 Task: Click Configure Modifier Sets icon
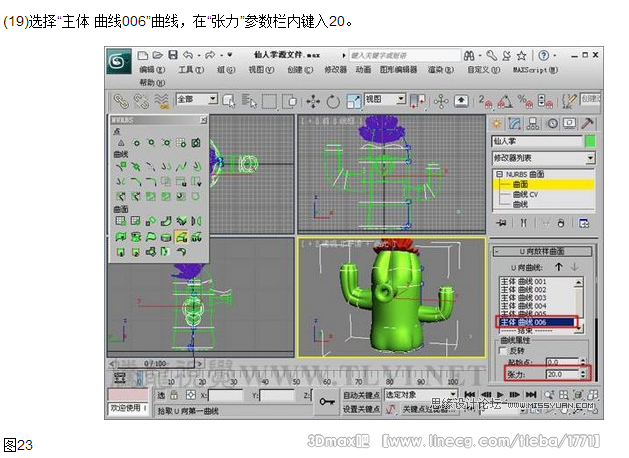584,223
